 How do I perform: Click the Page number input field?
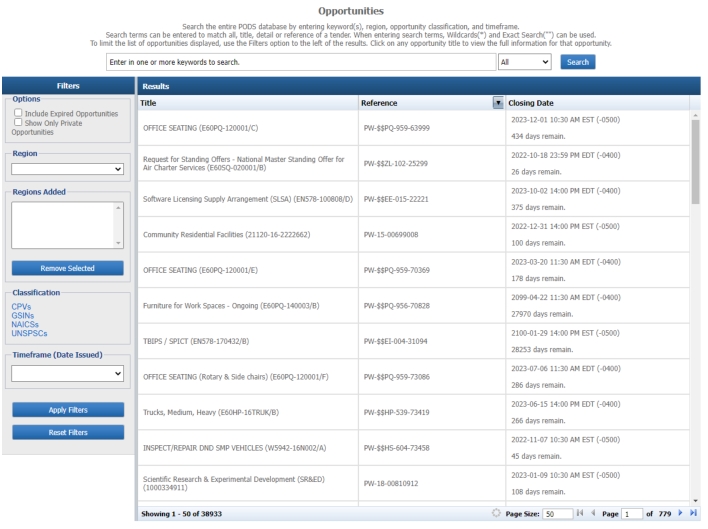point(632,514)
